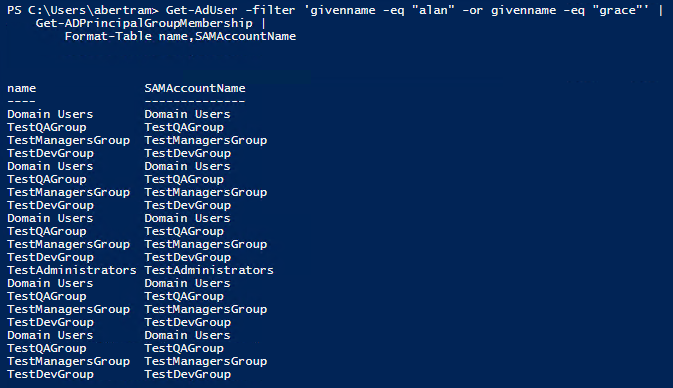Click the Format-Table command text
This screenshot has height=388, width=673.
[x=108, y=36]
